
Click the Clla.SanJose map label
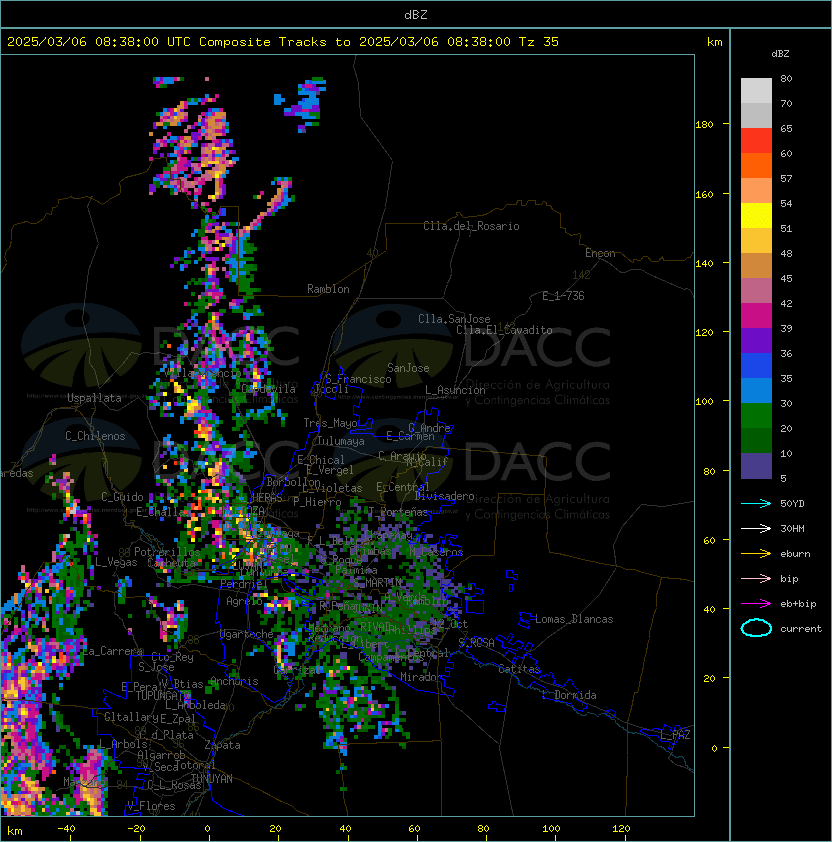tap(454, 319)
